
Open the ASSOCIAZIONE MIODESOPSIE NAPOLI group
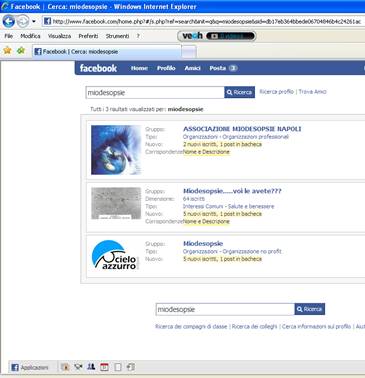242,129
